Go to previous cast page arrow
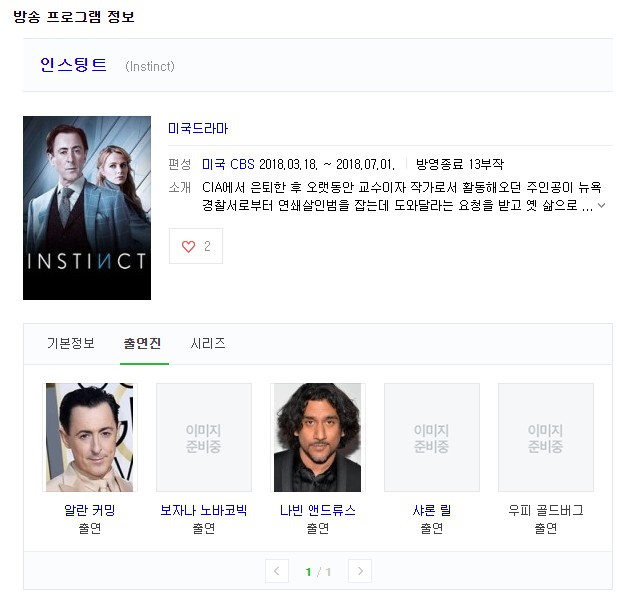631x604 pixels. click(277, 571)
